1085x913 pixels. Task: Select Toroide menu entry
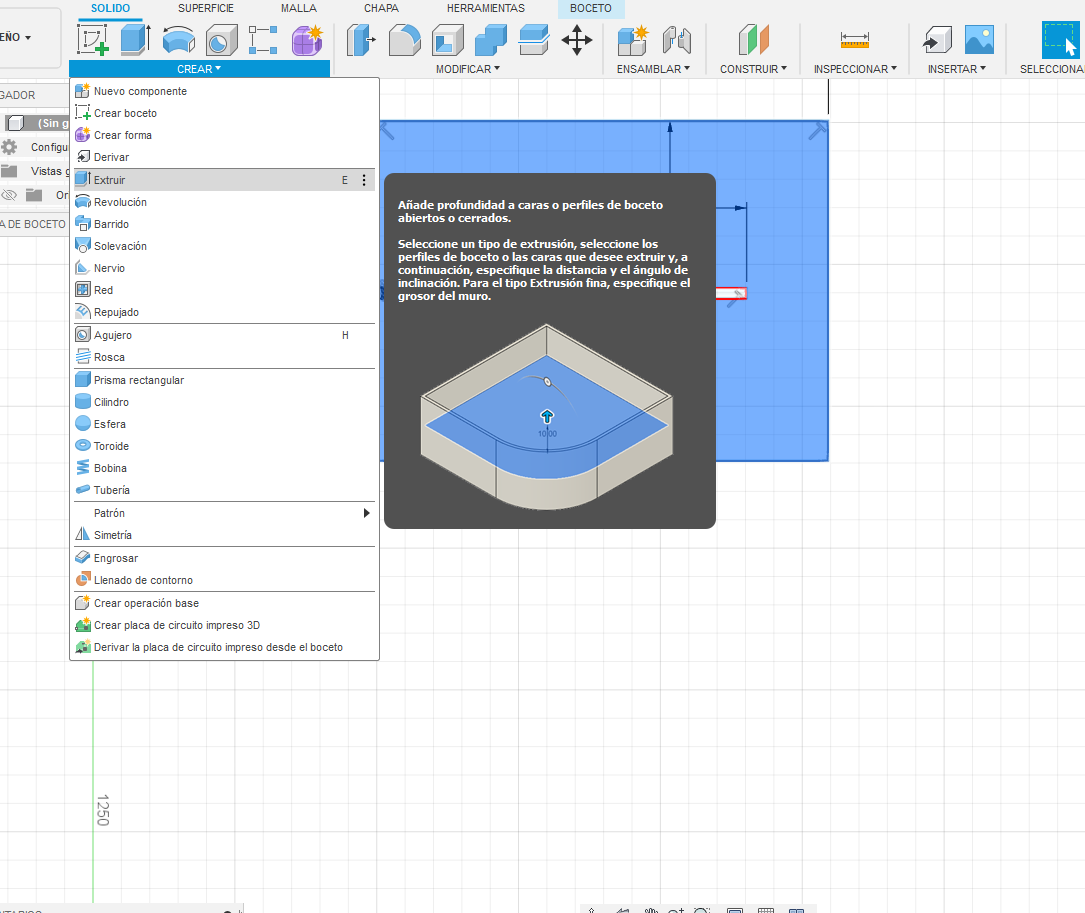coord(224,446)
